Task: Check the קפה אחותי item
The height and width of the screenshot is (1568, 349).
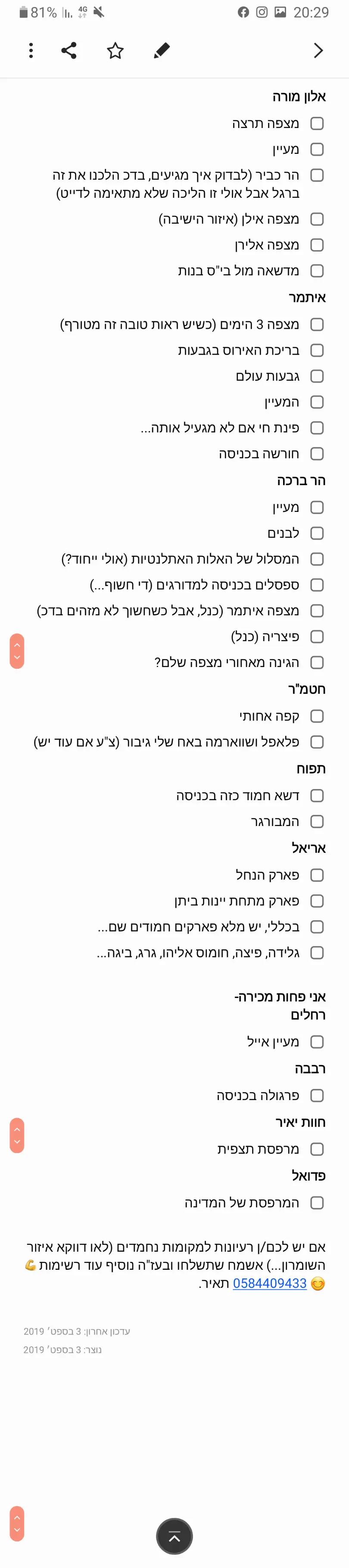Action: click(317, 716)
